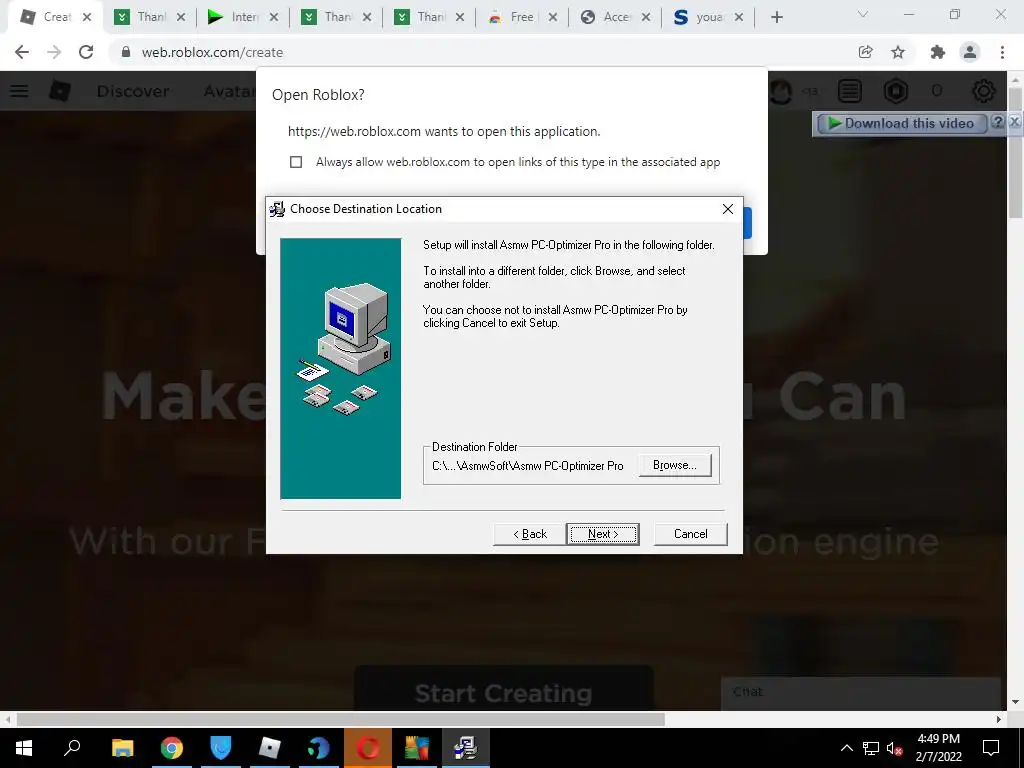Open the Roblox Chat panel
The height and width of the screenshot is (768, 1024).
click(861, 692)
